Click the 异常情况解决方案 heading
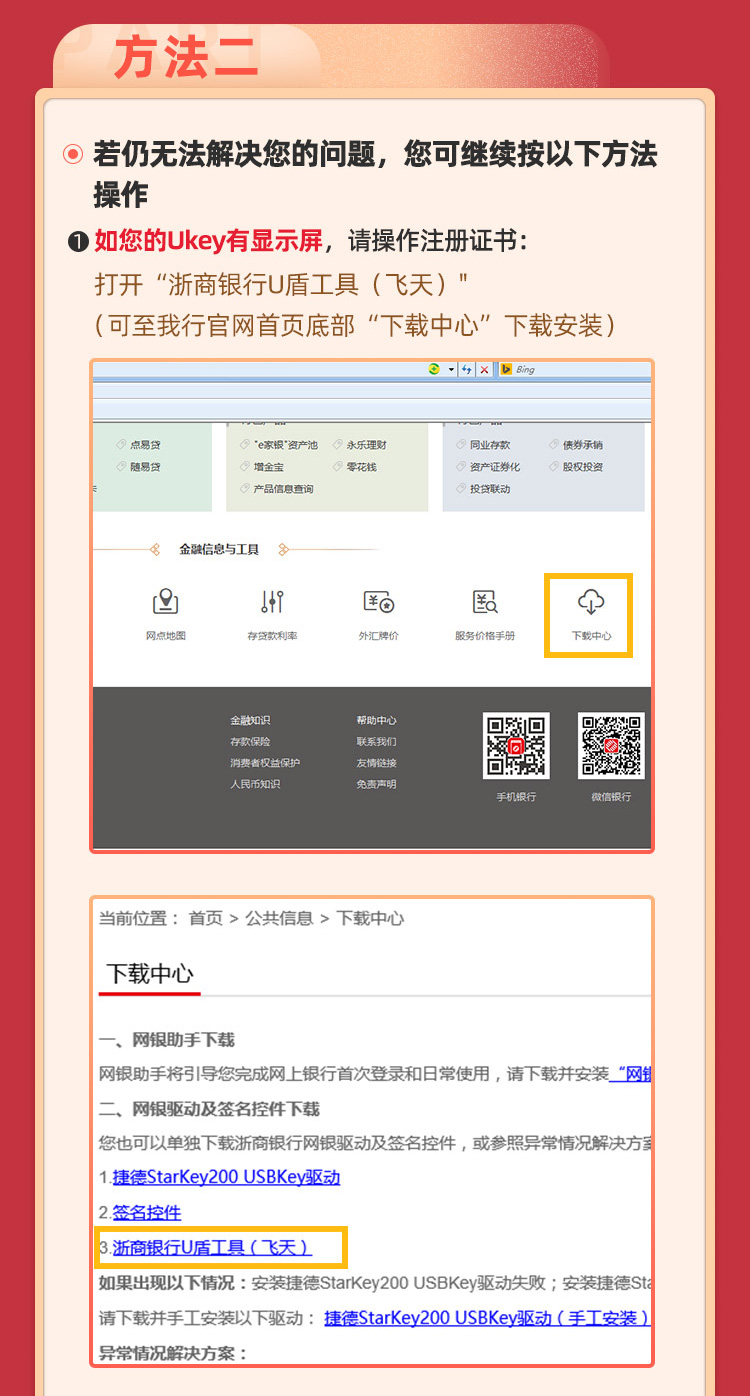This screenshot has width=750, height=1396. (173, 1353)
